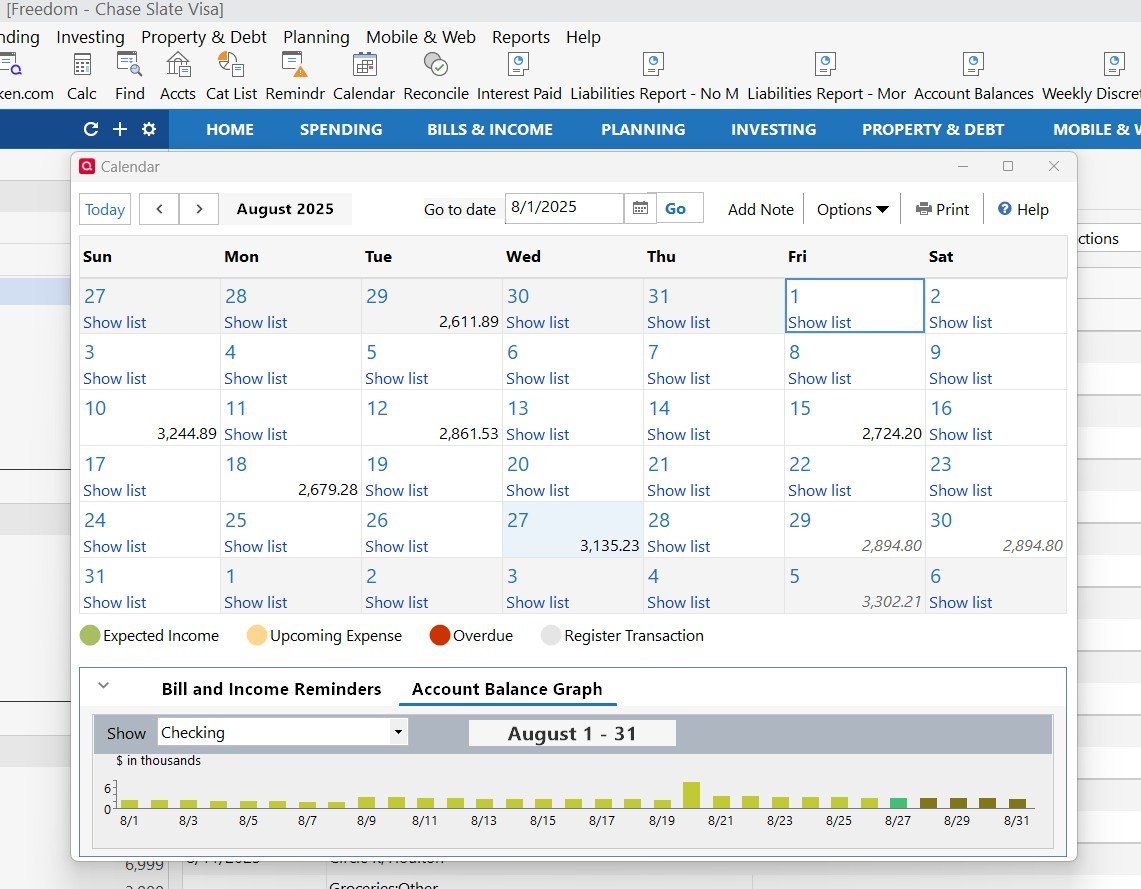Click the Upcoming Expense legend circle
This screenshot has height=889, width=1141.
257,635
